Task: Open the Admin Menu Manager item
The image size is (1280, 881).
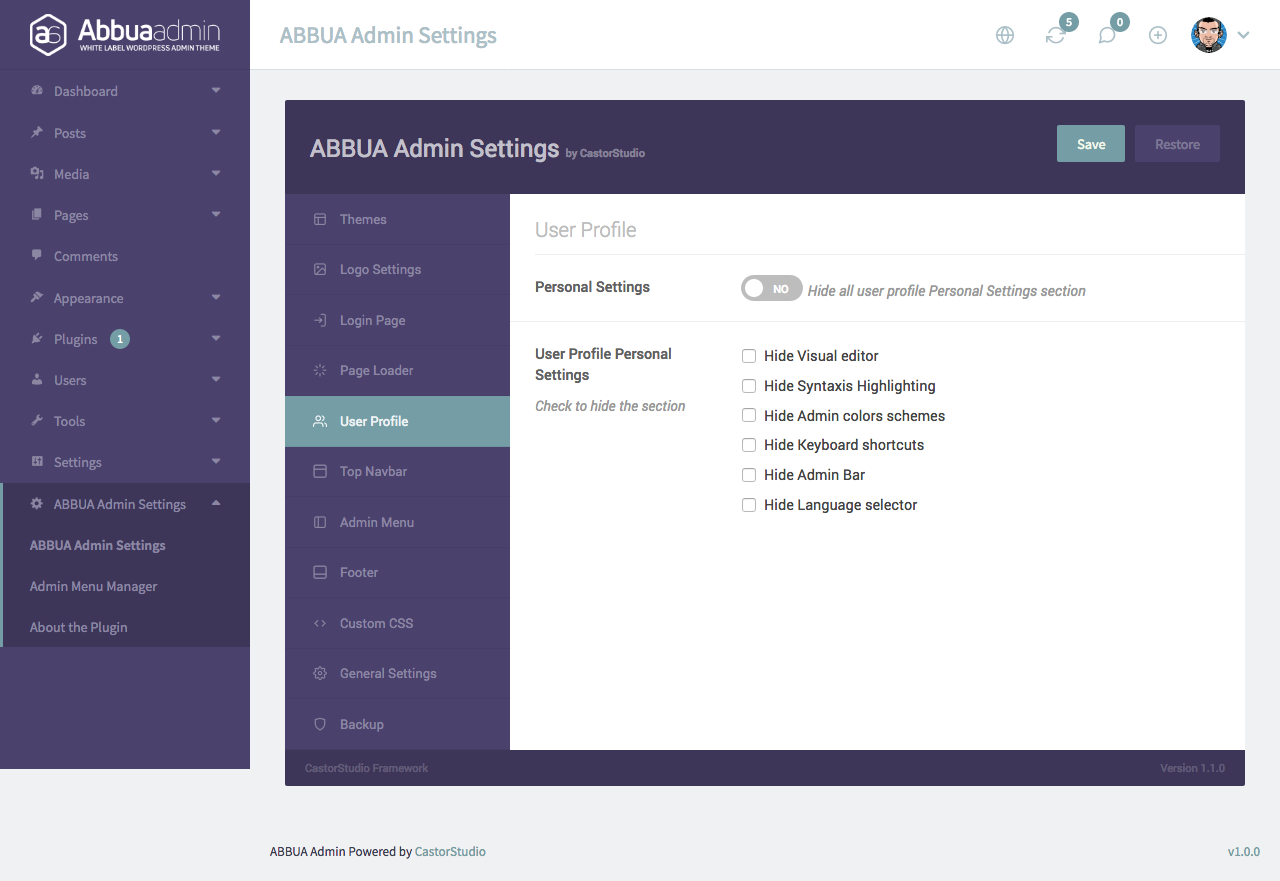Action: pos(94,586)
